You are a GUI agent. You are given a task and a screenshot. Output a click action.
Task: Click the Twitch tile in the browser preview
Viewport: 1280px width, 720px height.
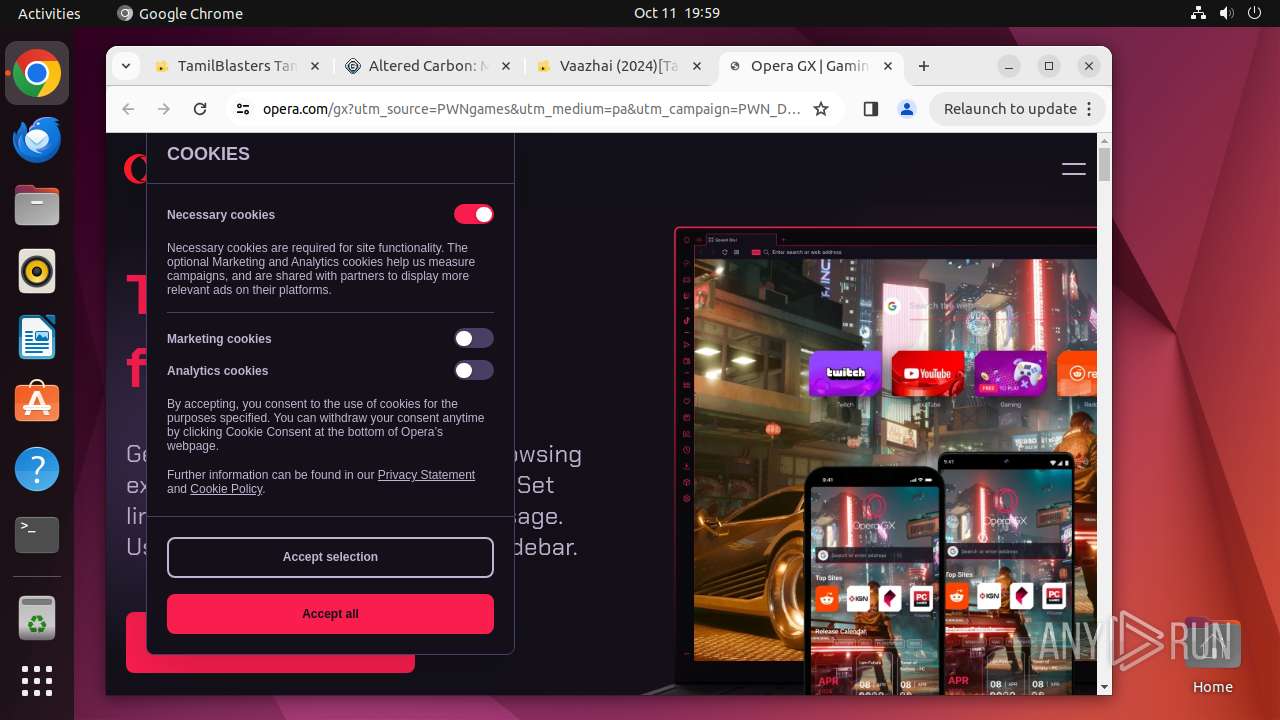point(845,373)
